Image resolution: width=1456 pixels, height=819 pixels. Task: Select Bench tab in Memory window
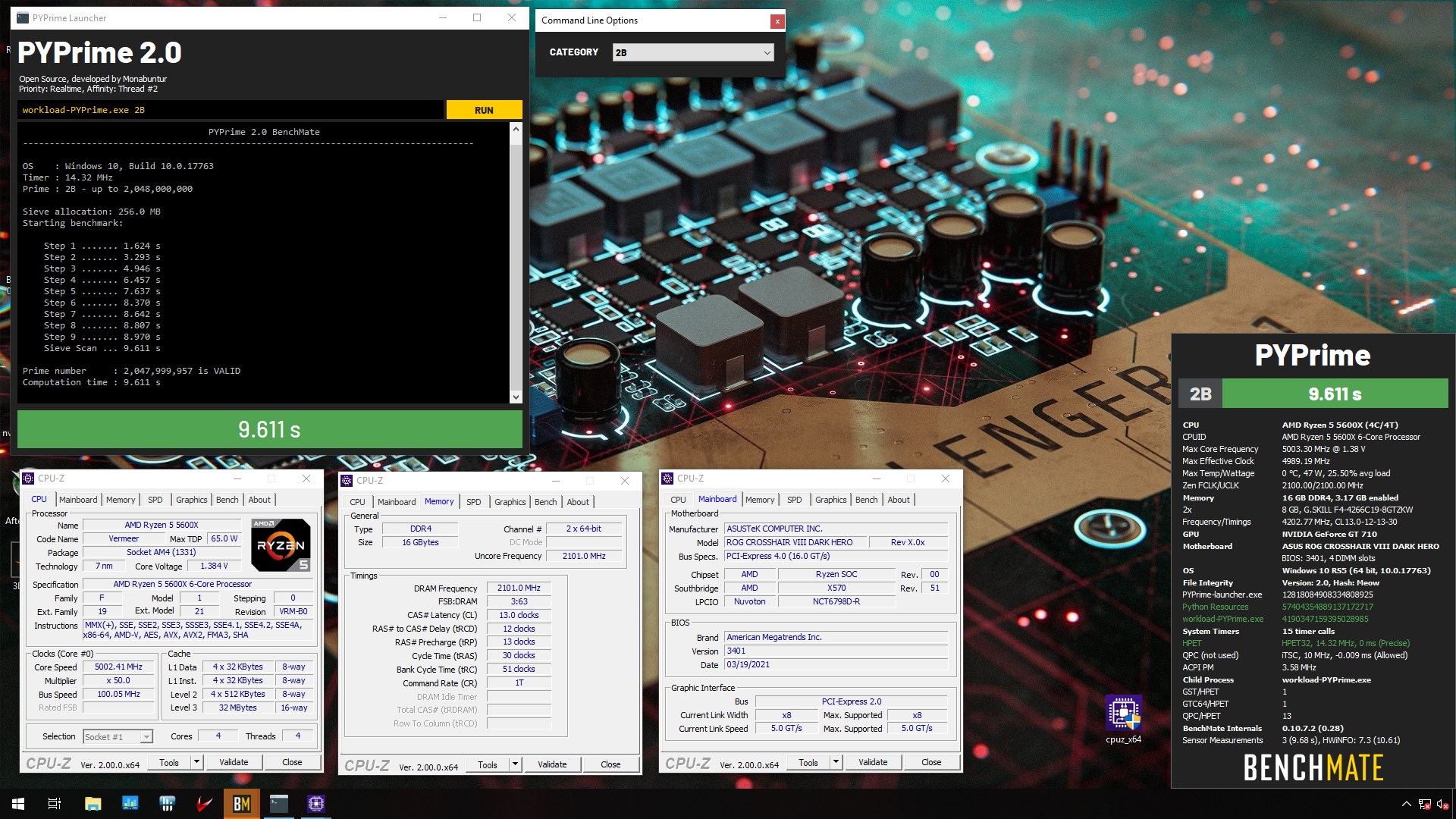pos(545,502)
